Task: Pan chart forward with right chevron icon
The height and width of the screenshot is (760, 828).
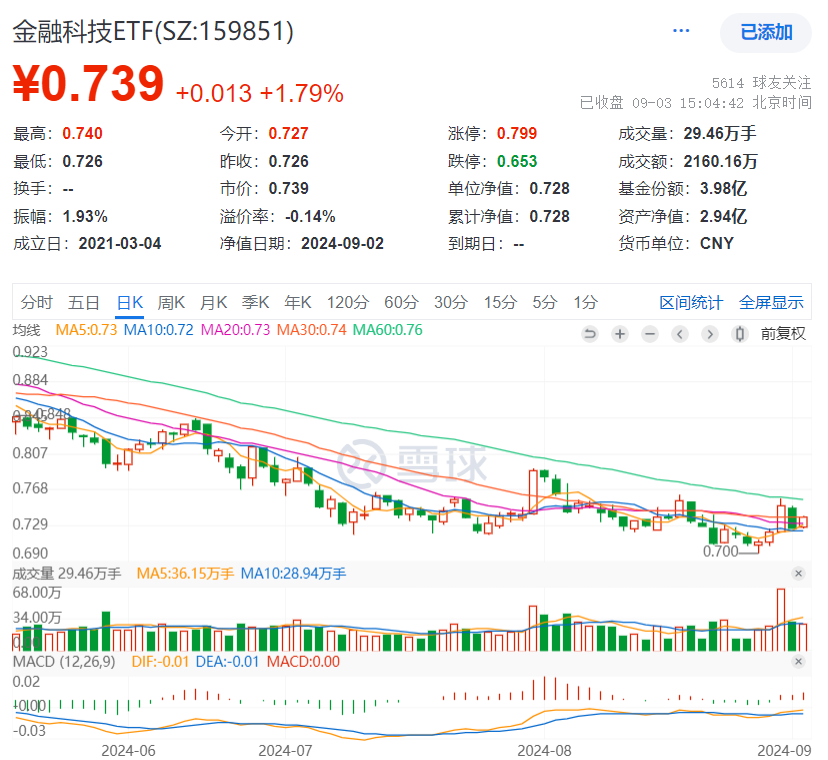Action: coord(710,334)
